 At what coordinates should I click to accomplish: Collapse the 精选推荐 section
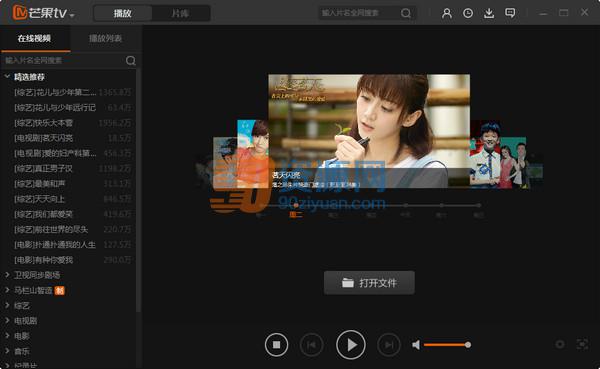pyautogui.click(x=7, y=77)
